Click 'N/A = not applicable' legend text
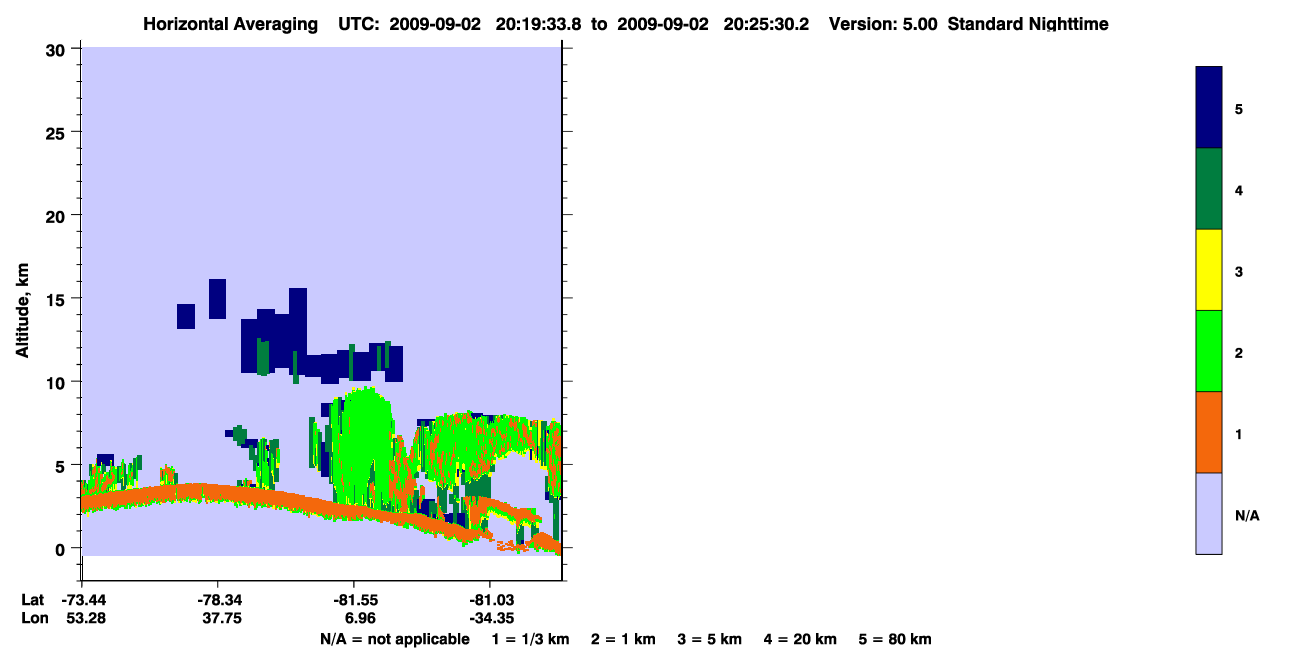The height and width of the screenshot is (667, 1300). [x=394, y=639]
